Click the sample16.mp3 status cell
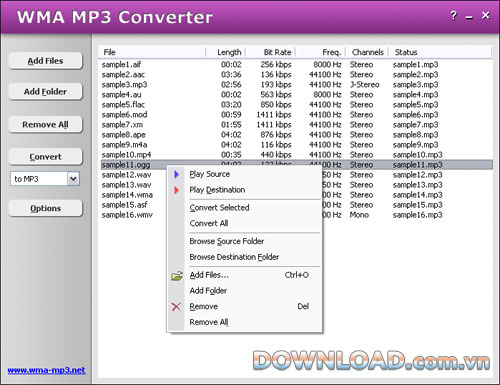This screenshot has height=385, width=500. pyautogui.click(x=418, y=215)
